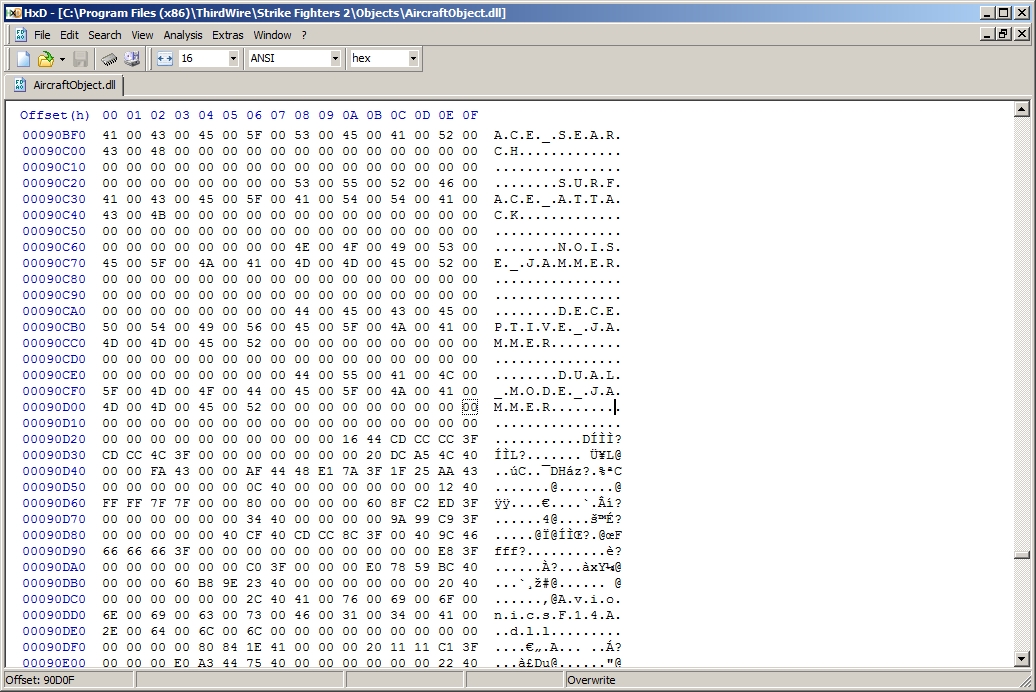This screenshot has height=692, width=1036.
Task: Open the File menu
Action: click(x=42, y=35)
